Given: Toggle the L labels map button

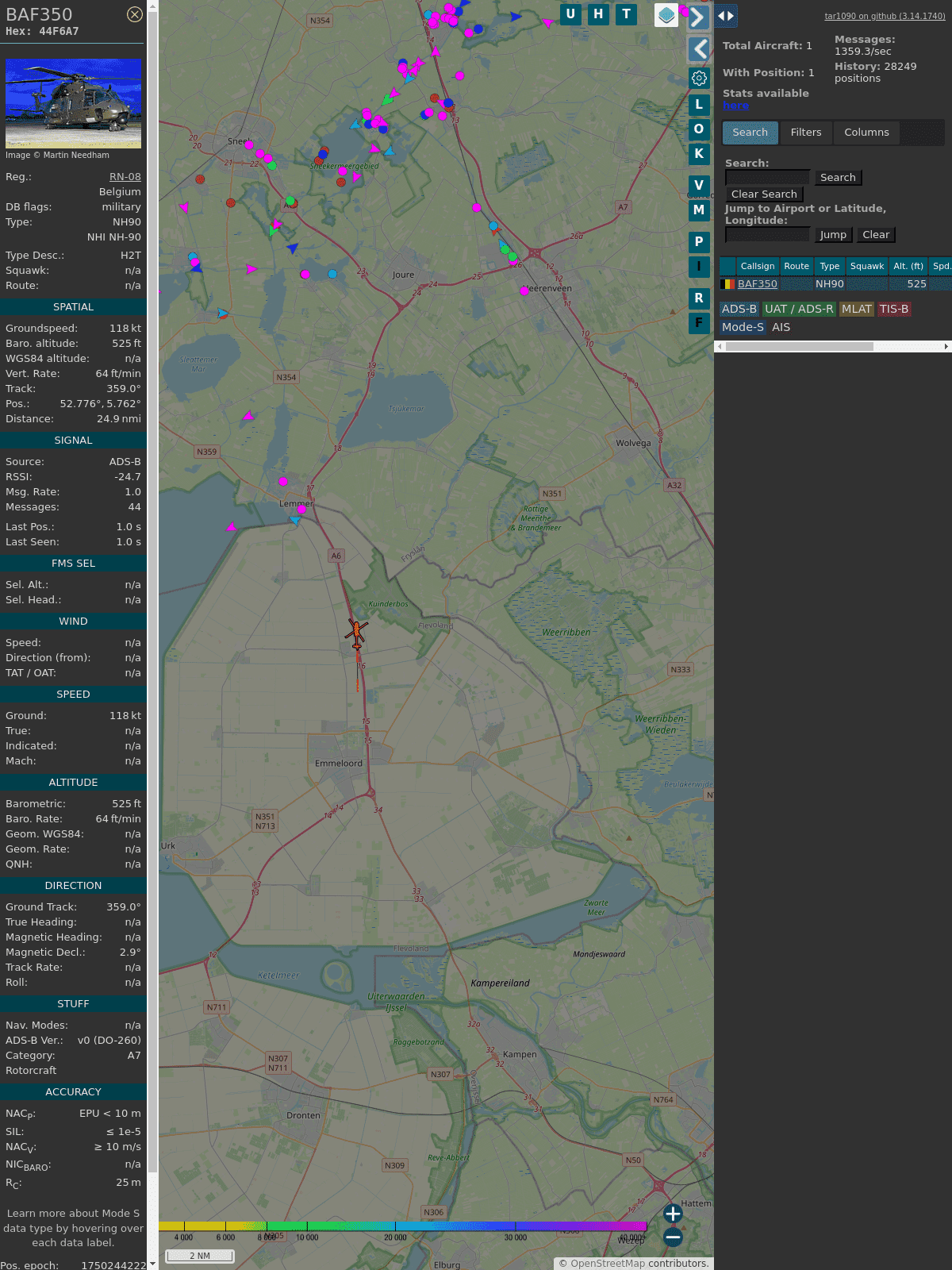Looking at the screenshot, I should pos(699,105).
